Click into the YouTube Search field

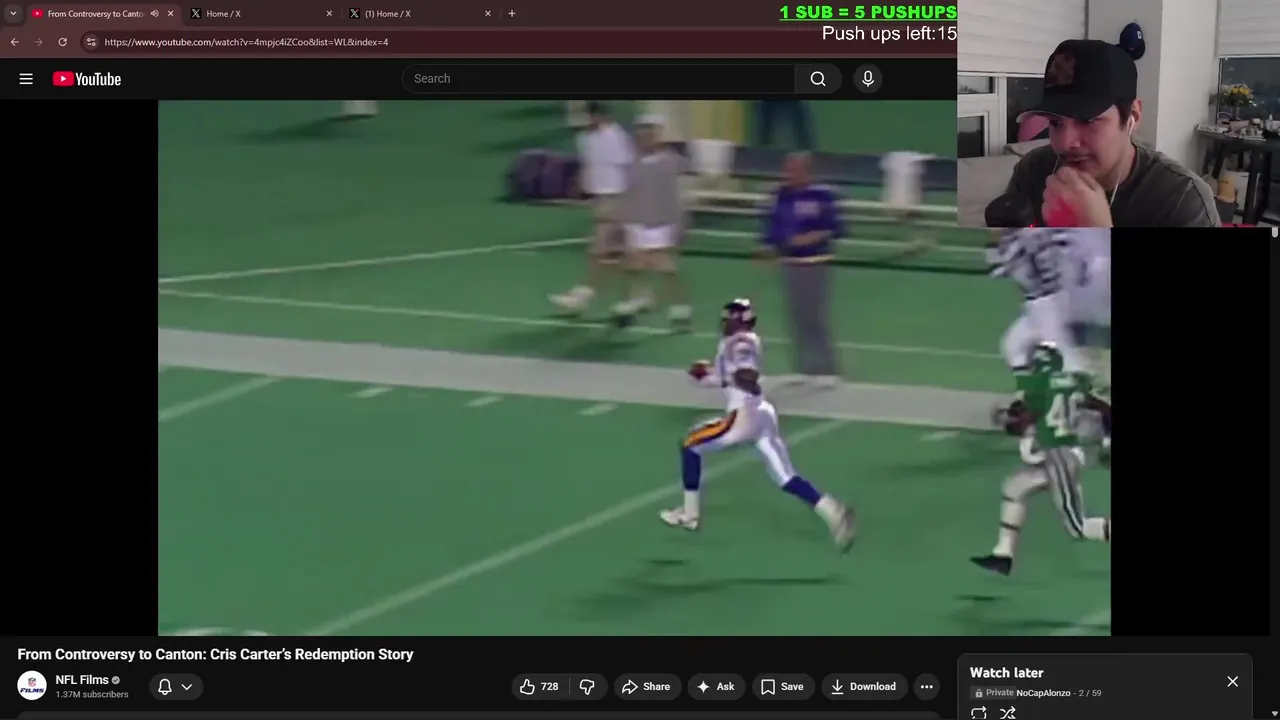(599, 79)
